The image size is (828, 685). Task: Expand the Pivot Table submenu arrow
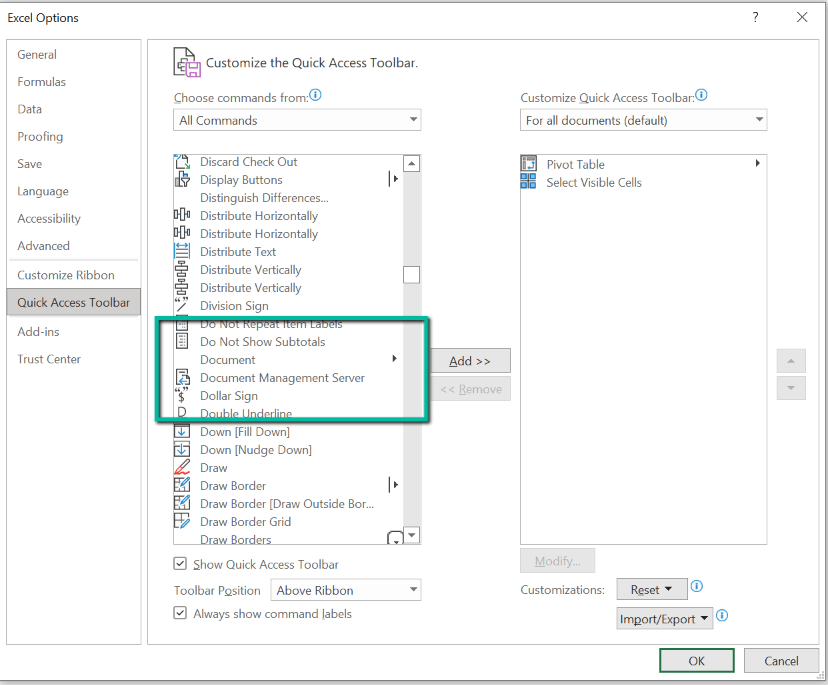coord(758,163)
